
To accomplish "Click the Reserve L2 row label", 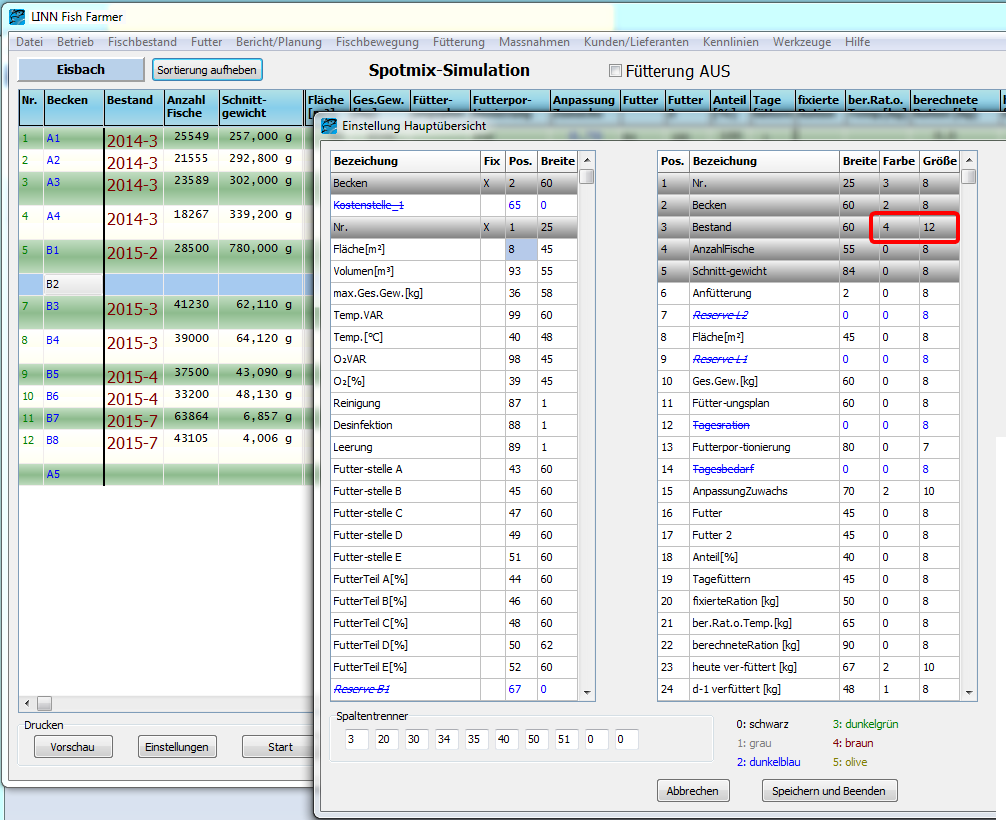I will (720, 315).
